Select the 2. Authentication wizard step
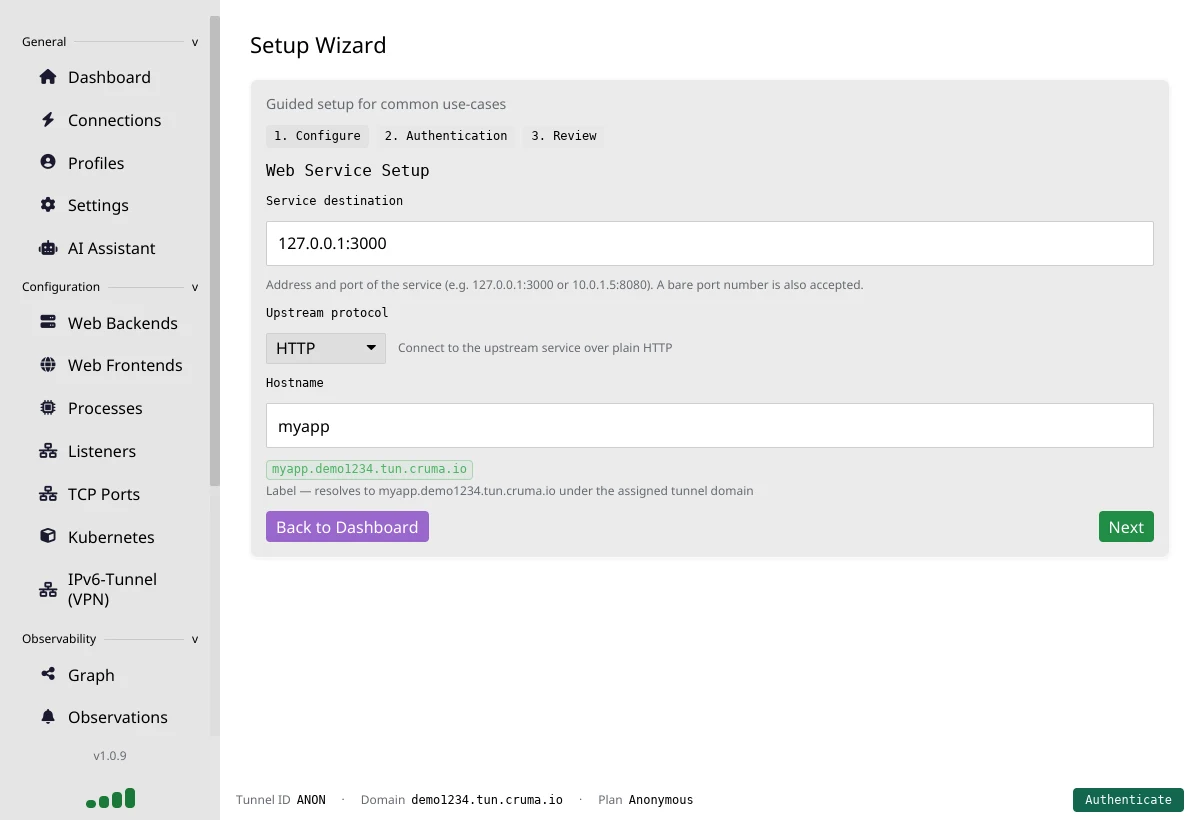Viewport: 1200px width, 820px height. pyautogui.click(x=445, y=136)
